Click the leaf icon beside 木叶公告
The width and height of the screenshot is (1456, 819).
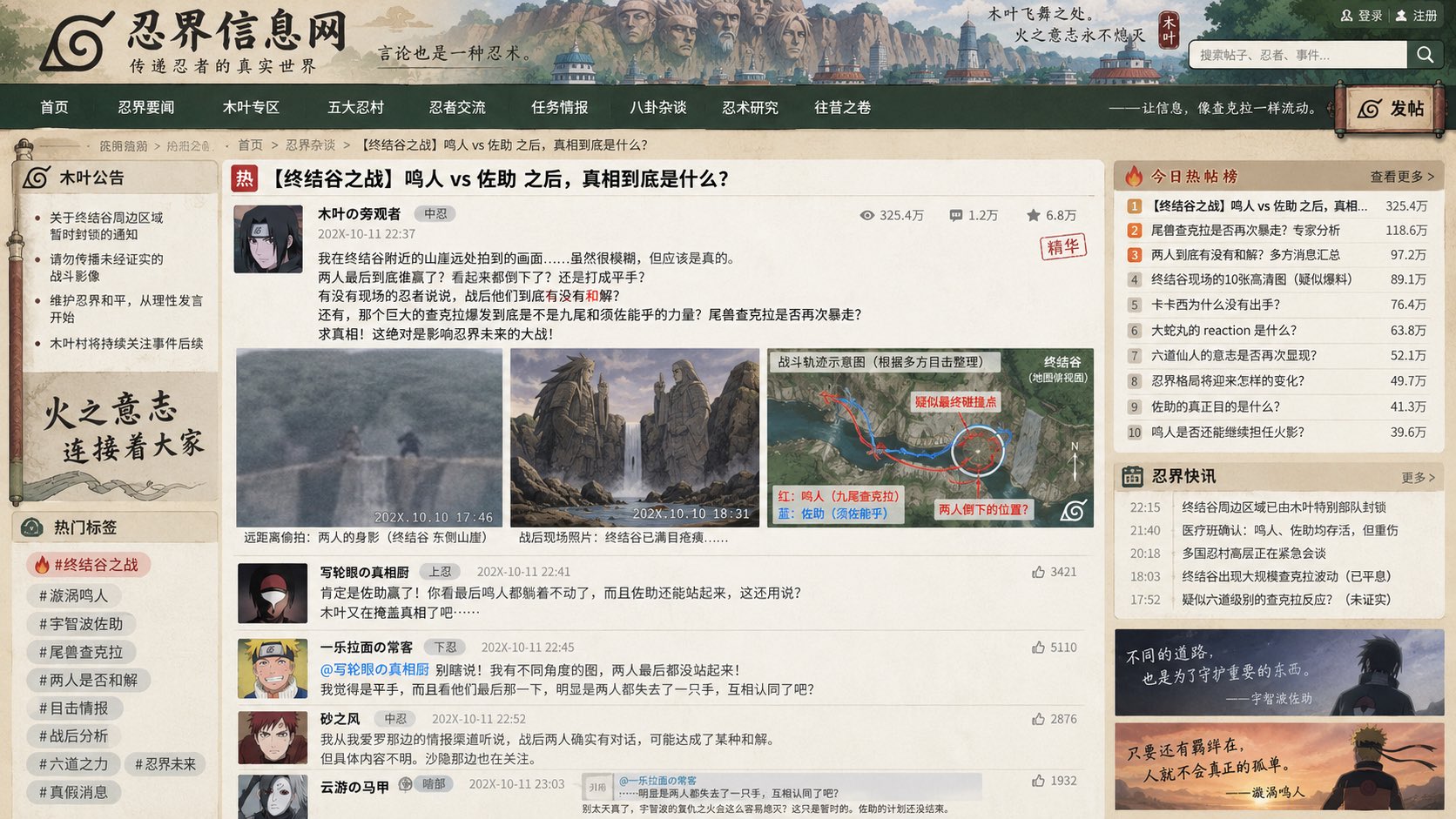pos(37,178)
